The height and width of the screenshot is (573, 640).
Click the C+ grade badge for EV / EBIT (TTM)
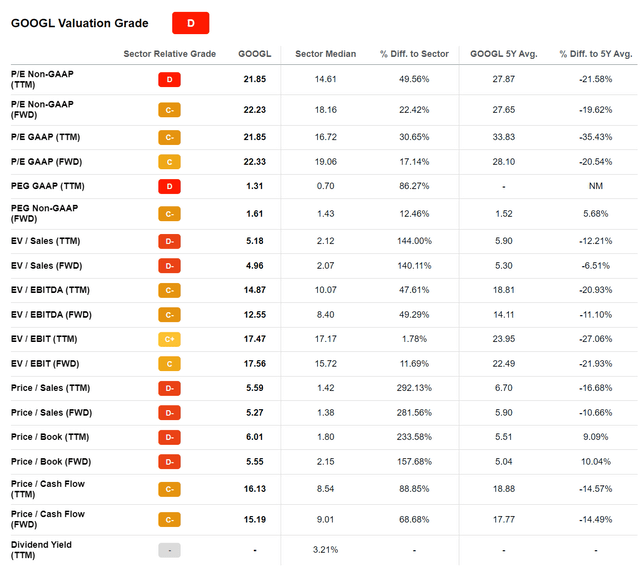pyautogui.click(x=169, y=339)
